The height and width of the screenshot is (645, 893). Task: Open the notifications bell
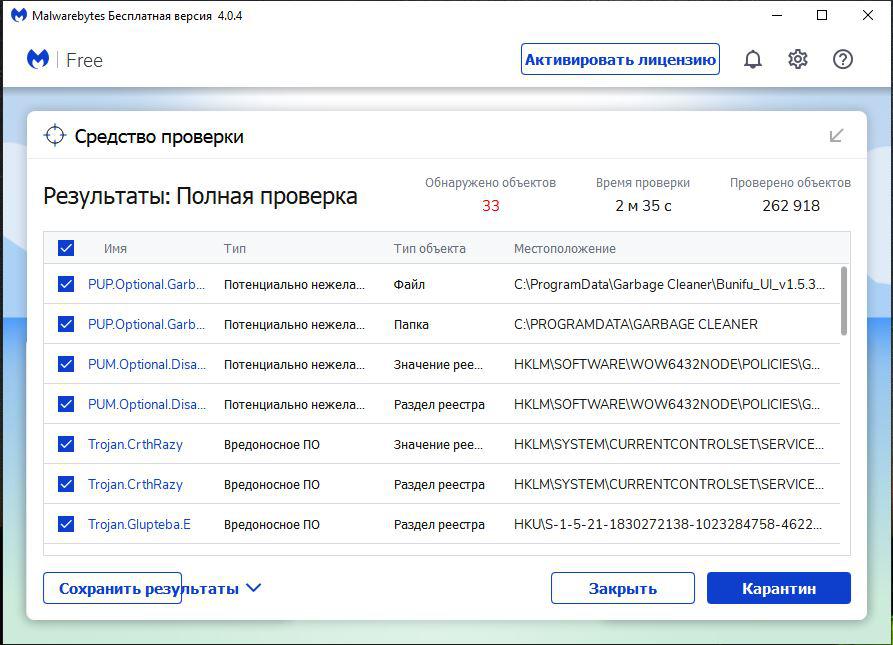[753, 60]
